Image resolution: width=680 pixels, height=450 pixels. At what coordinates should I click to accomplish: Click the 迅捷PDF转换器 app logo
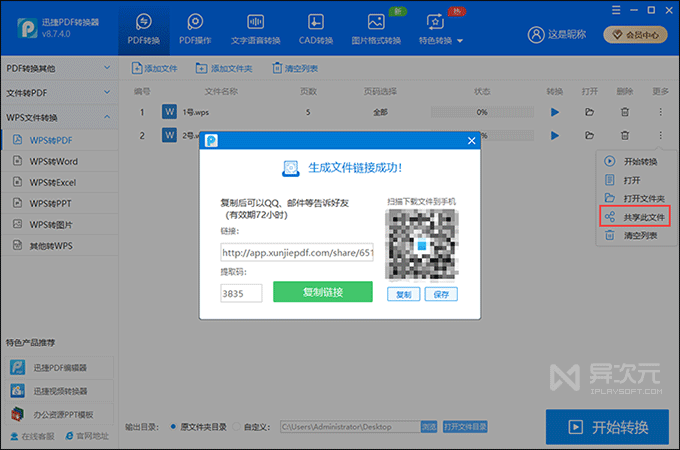27,28
